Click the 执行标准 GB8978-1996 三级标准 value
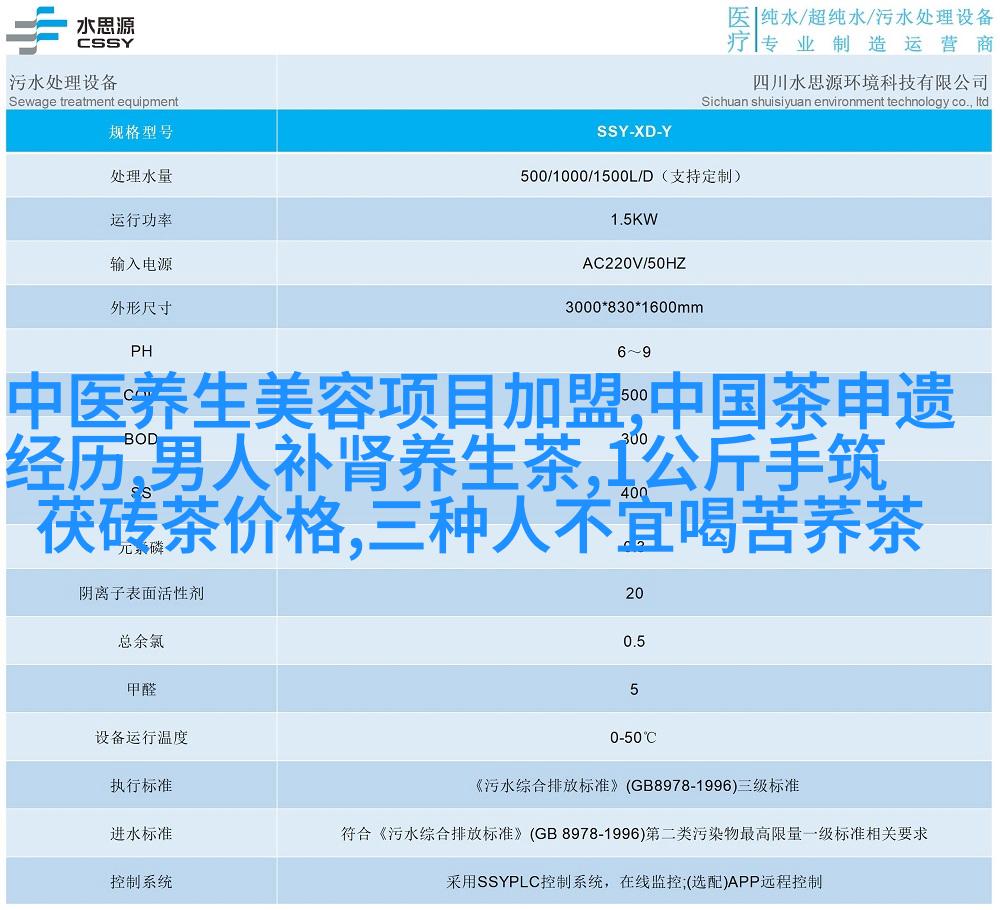This screenshot has height=910, width=1000. tap(634, 785)
